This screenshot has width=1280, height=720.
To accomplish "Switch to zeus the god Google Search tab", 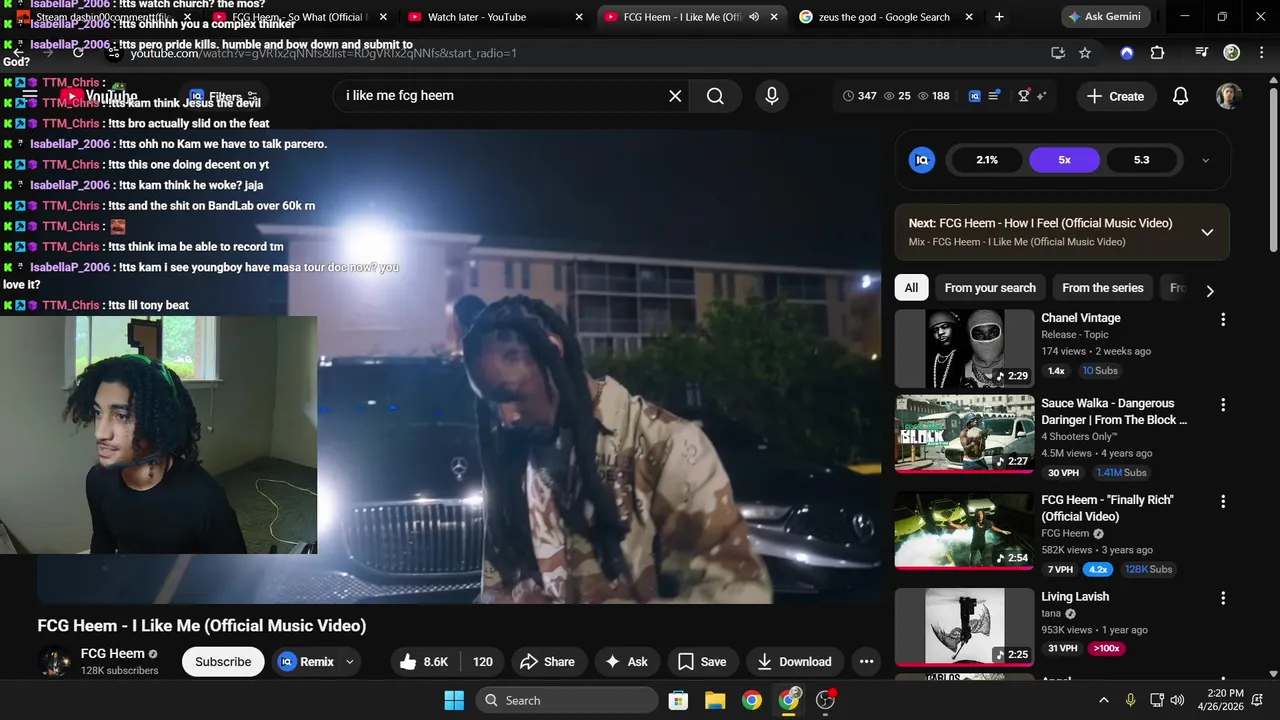I will 884,17.
